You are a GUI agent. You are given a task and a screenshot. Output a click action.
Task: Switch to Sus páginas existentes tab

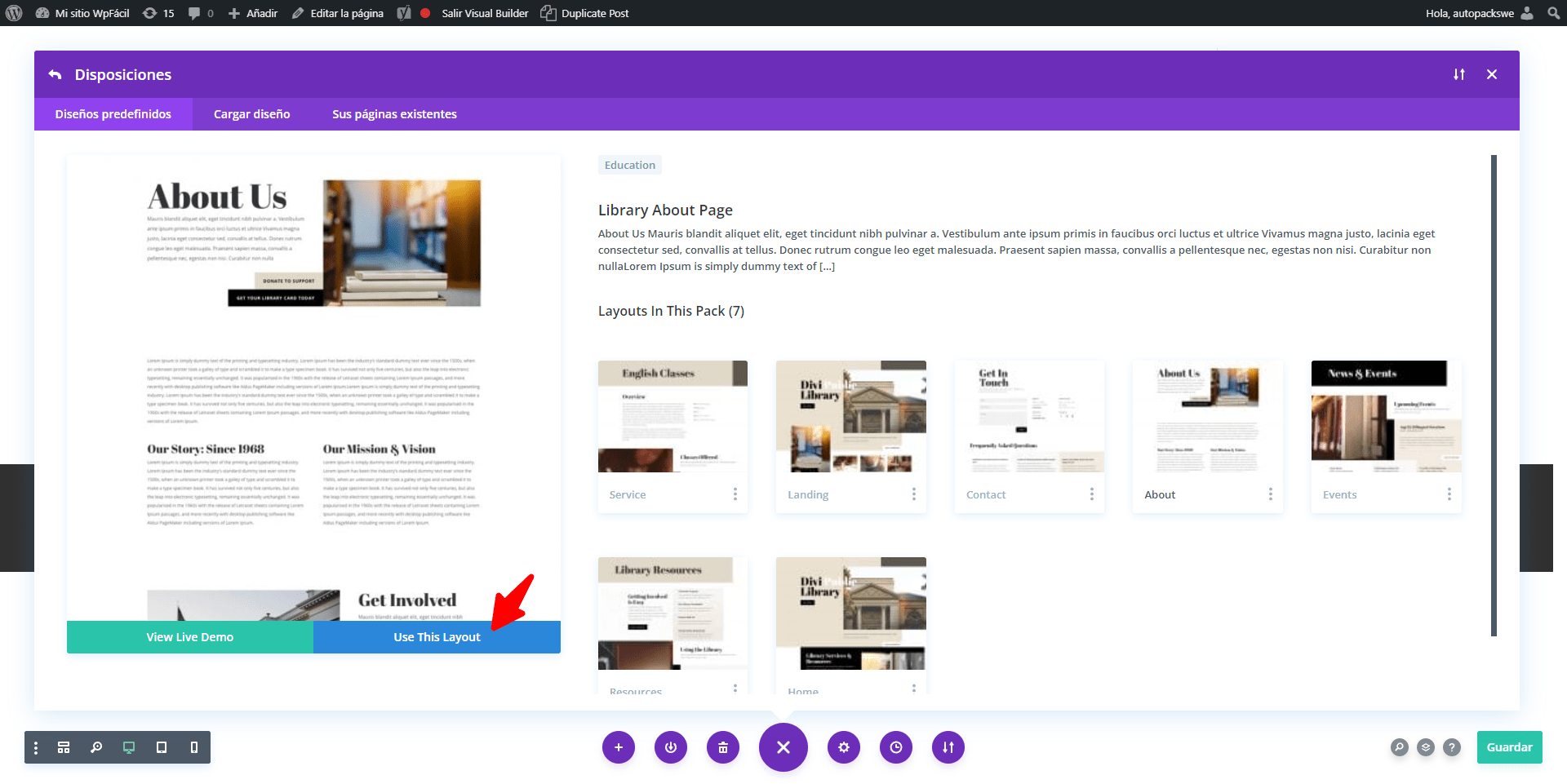[394, 114]
